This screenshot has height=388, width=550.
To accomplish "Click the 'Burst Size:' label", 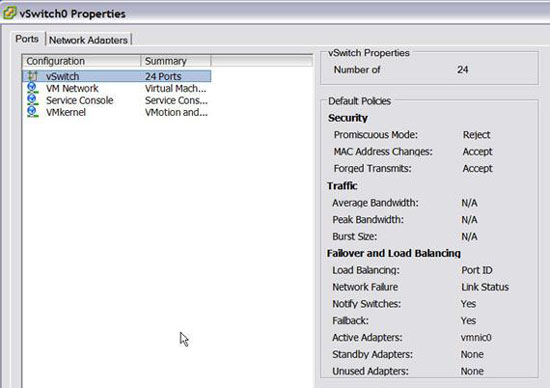I will 355,236.
